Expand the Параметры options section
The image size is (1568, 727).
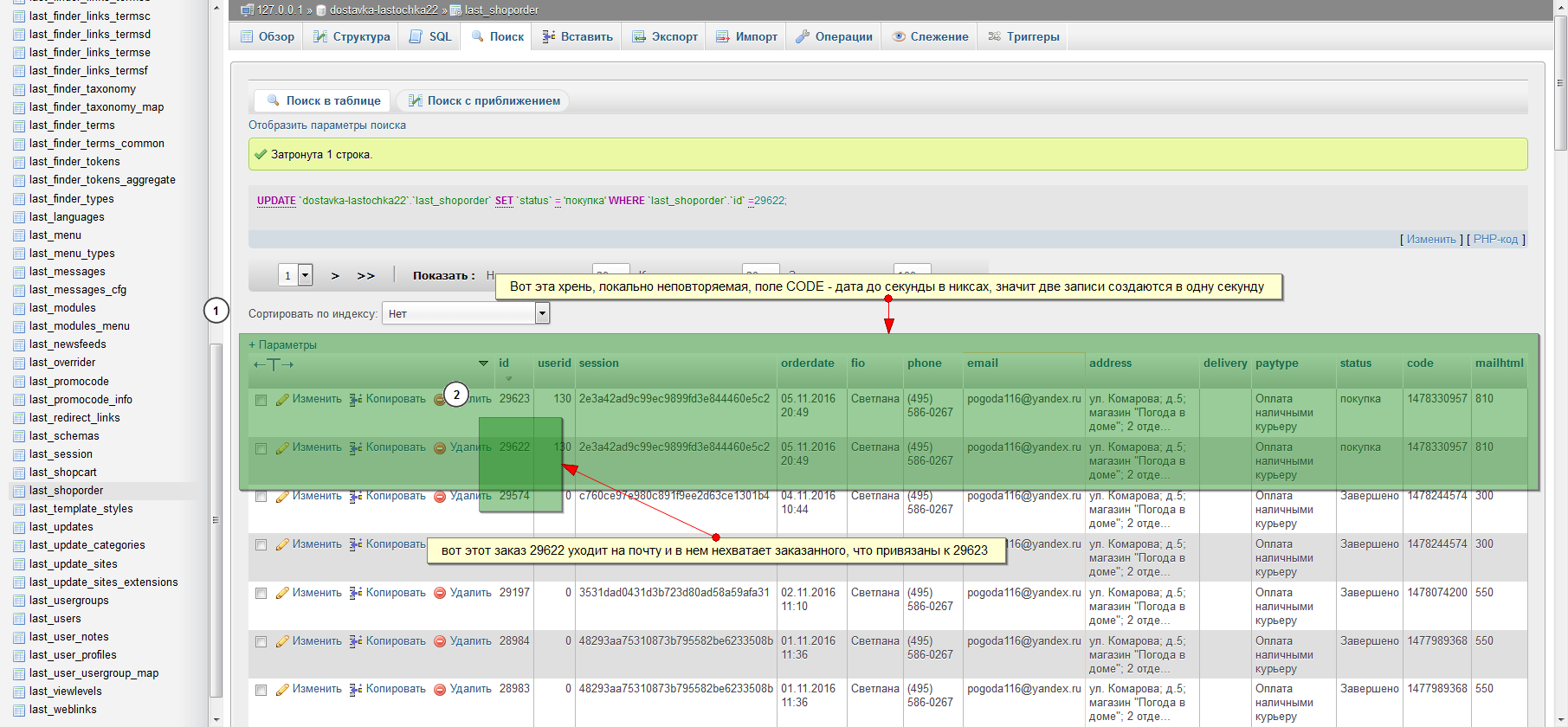point(283,344)
